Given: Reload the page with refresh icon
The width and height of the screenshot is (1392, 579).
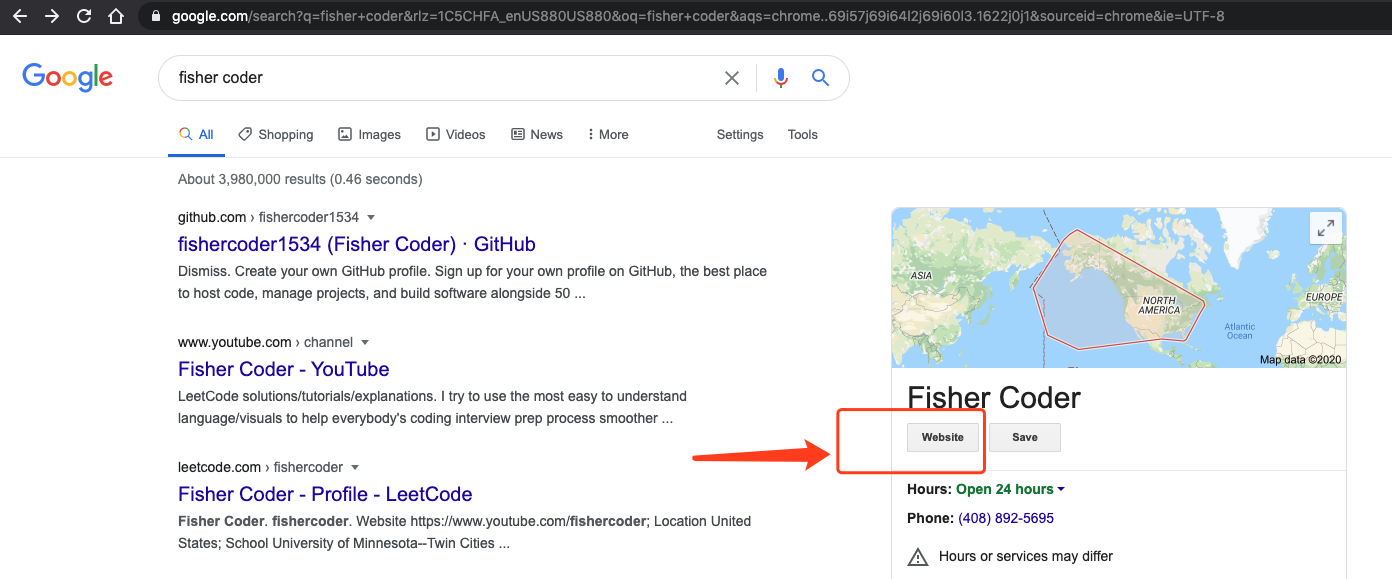Looking at the screenshot, I should [x=84, y=16].
